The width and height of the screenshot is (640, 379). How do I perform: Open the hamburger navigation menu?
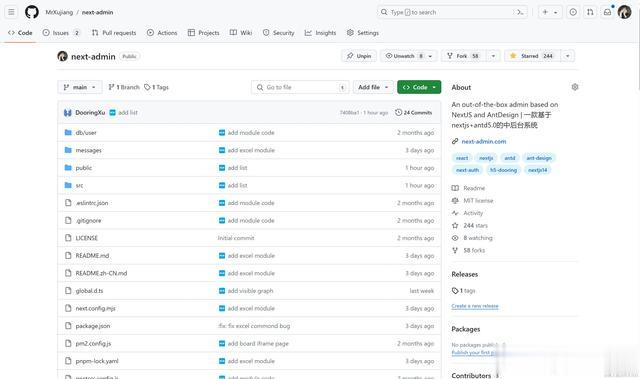coord(11,12)
